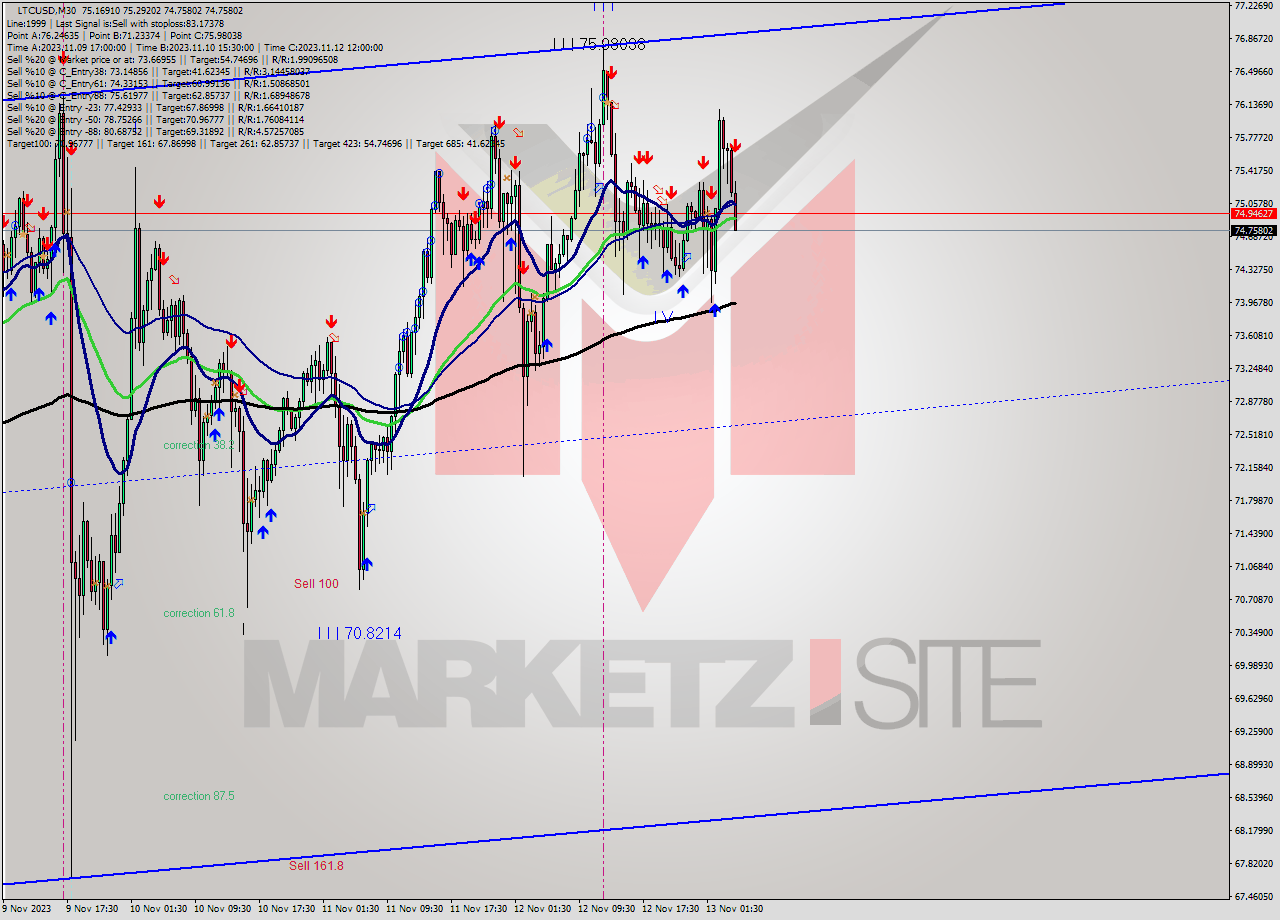The height and width of the screenshot is (920, 1280).
Task: Click the Target 261: 62.85737 text
Action: click(x=254, y=143)
